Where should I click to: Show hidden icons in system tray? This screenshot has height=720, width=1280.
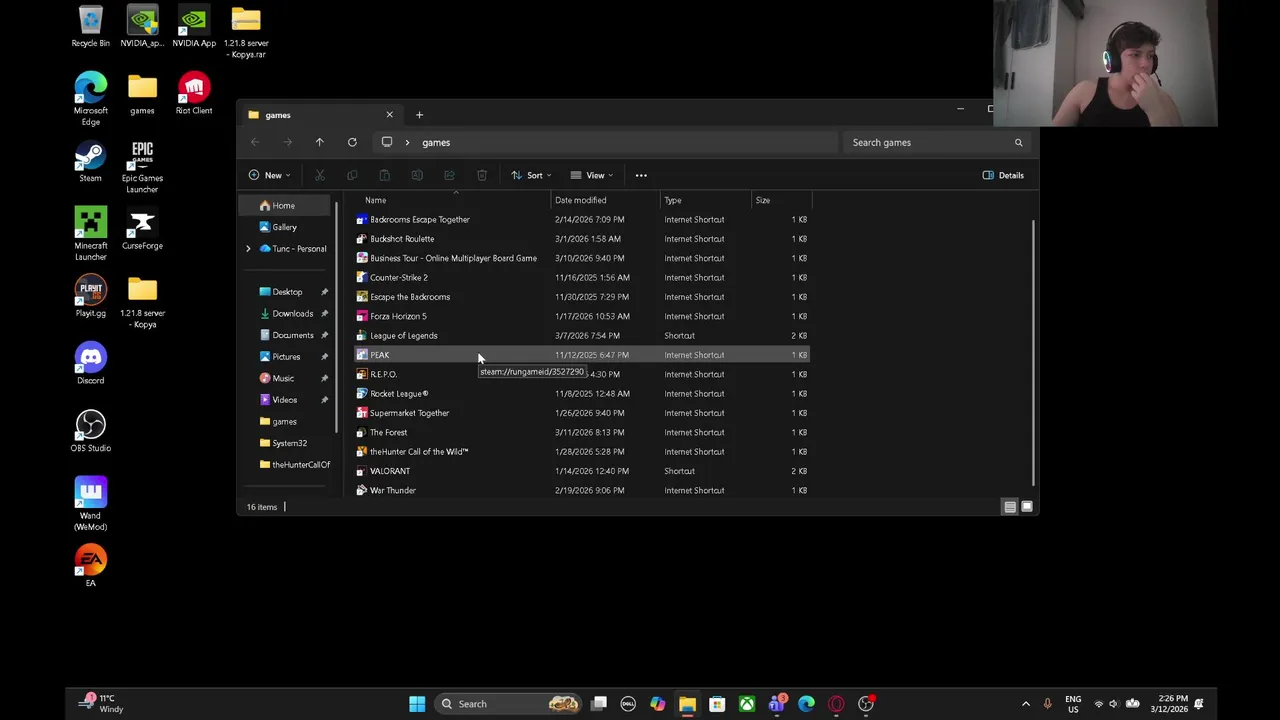click(1025, 704)
